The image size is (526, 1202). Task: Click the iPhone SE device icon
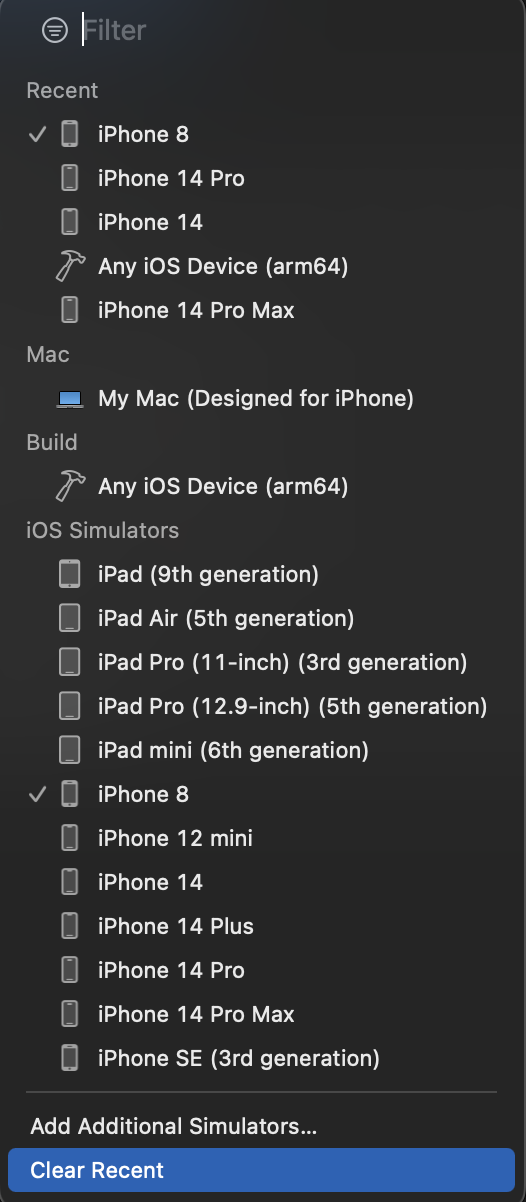pyautogui.click(x=69, y=1058)
